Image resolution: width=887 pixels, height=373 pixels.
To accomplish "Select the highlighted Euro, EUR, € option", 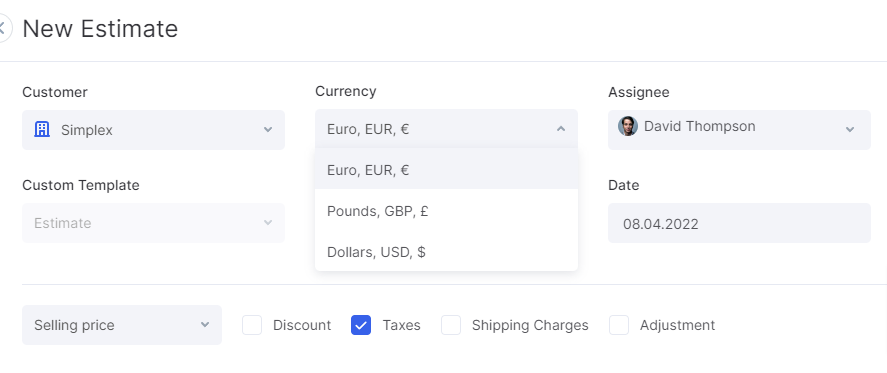I will [446, 170].
